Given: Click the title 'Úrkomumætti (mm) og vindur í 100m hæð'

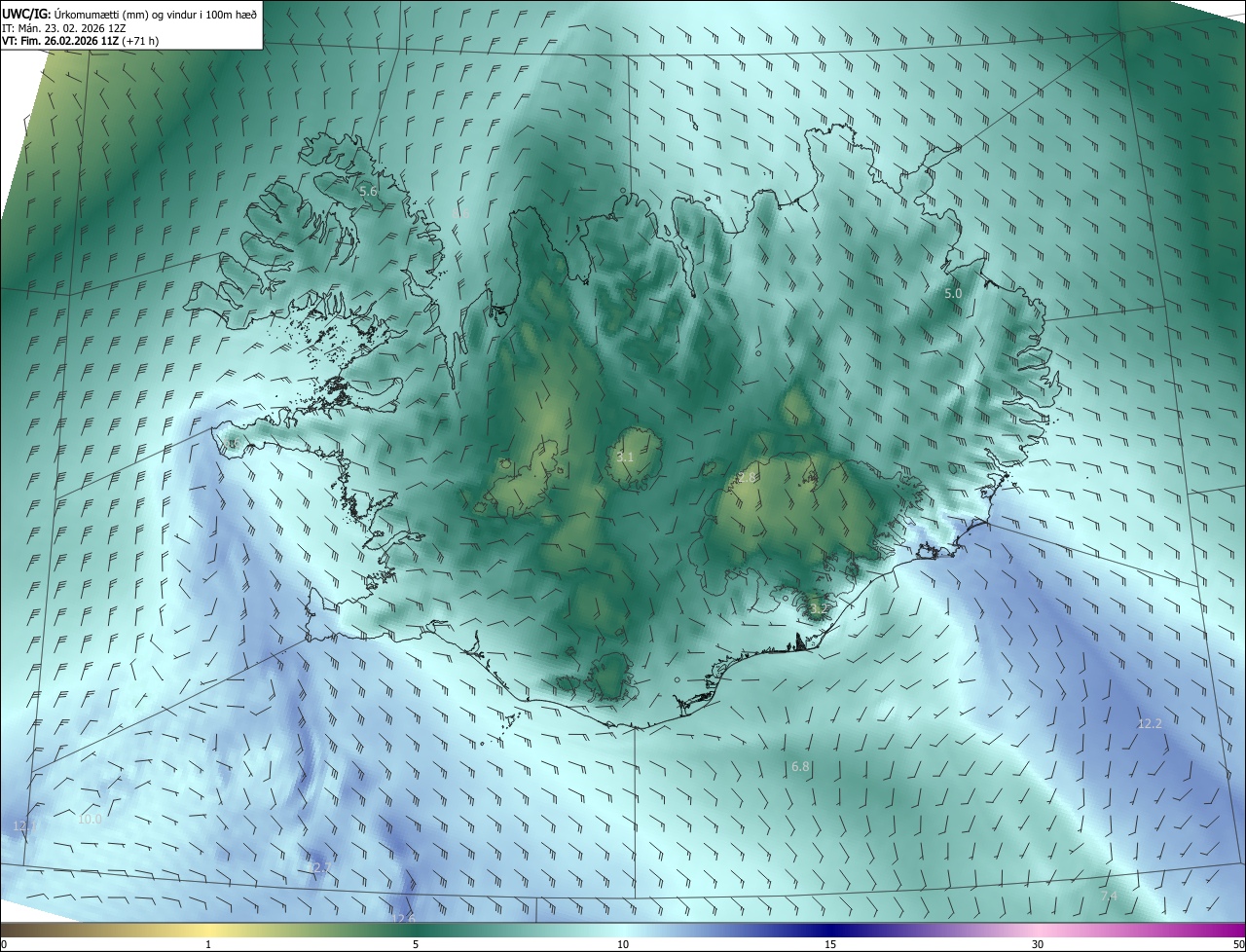Looking at the screenshot, I should 155,14.
